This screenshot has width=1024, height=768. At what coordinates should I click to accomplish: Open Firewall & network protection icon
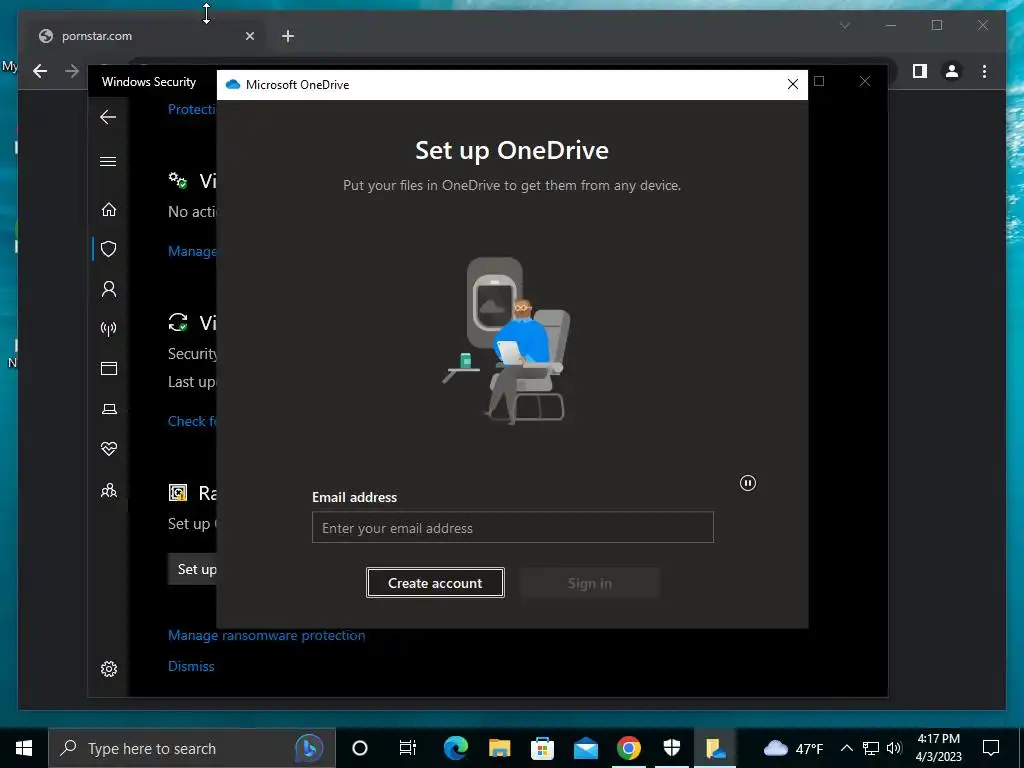pos(108,328)
